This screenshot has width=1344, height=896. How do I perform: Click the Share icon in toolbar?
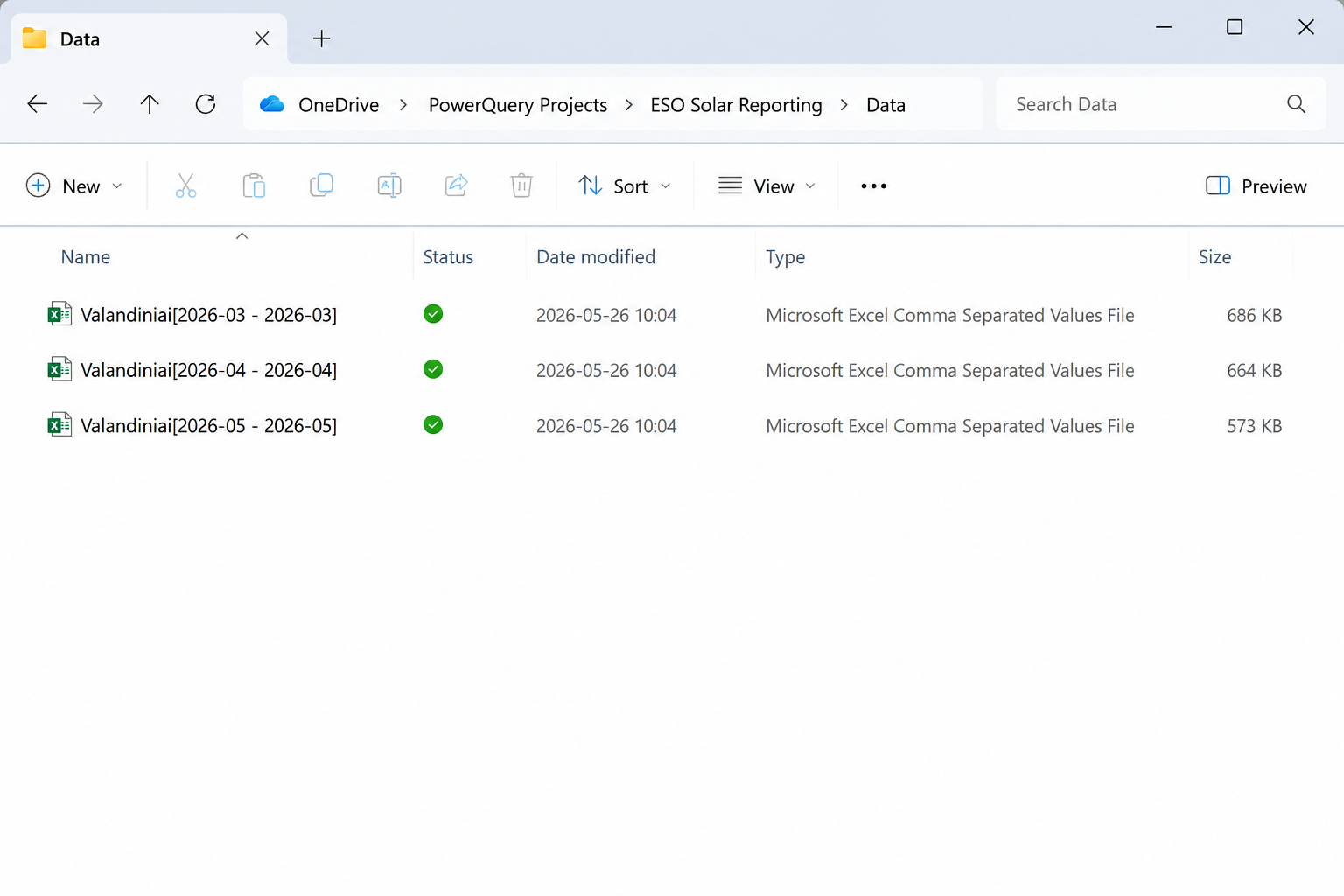click(x=457, y=185)
